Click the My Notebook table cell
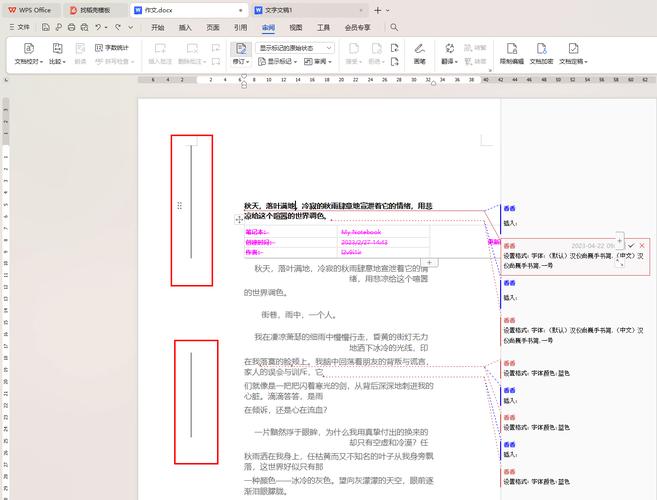Viewport: 657px width, 500px height. click(383, 232)
